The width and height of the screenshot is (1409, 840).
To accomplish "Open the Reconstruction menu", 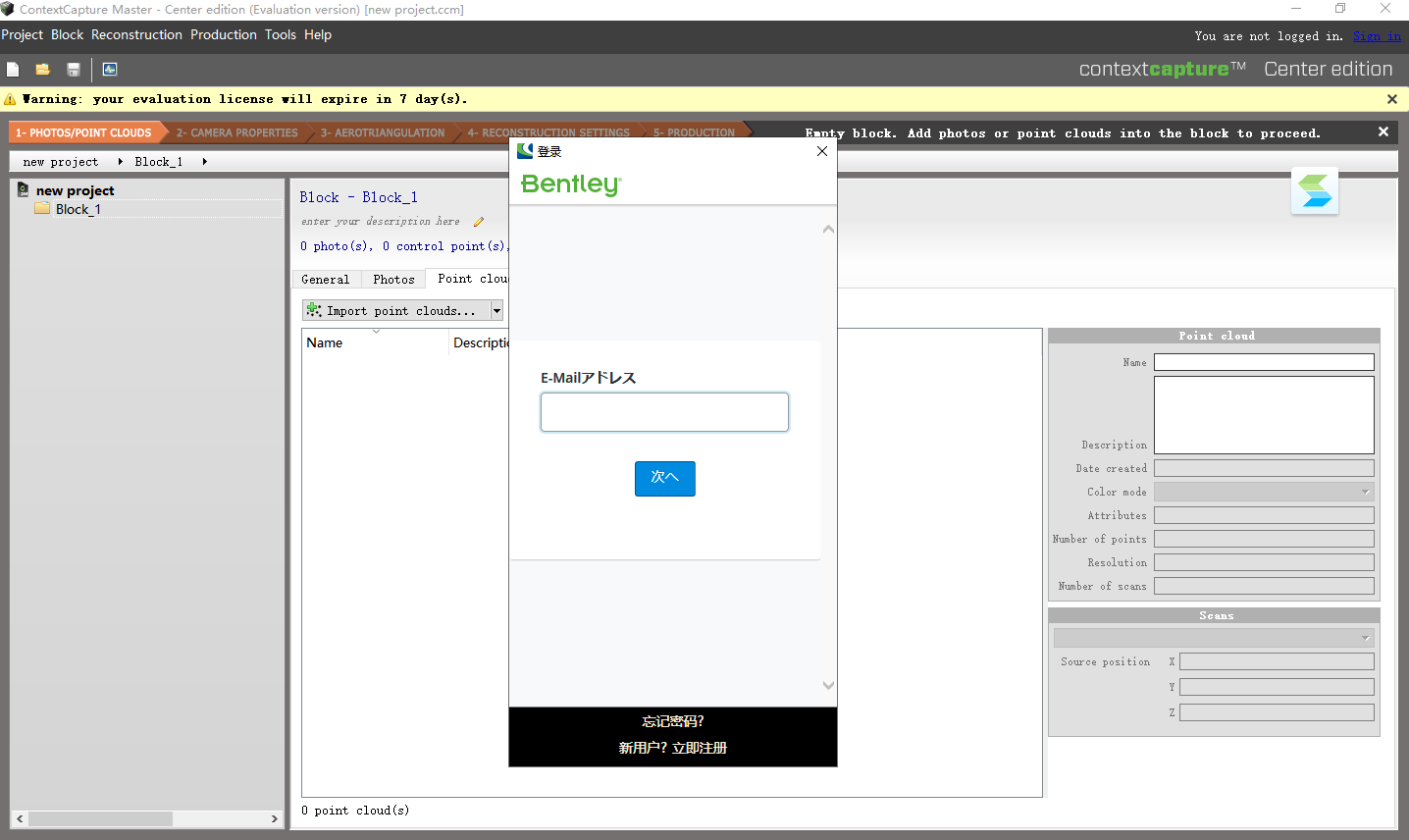I will (x=136, y=34).
